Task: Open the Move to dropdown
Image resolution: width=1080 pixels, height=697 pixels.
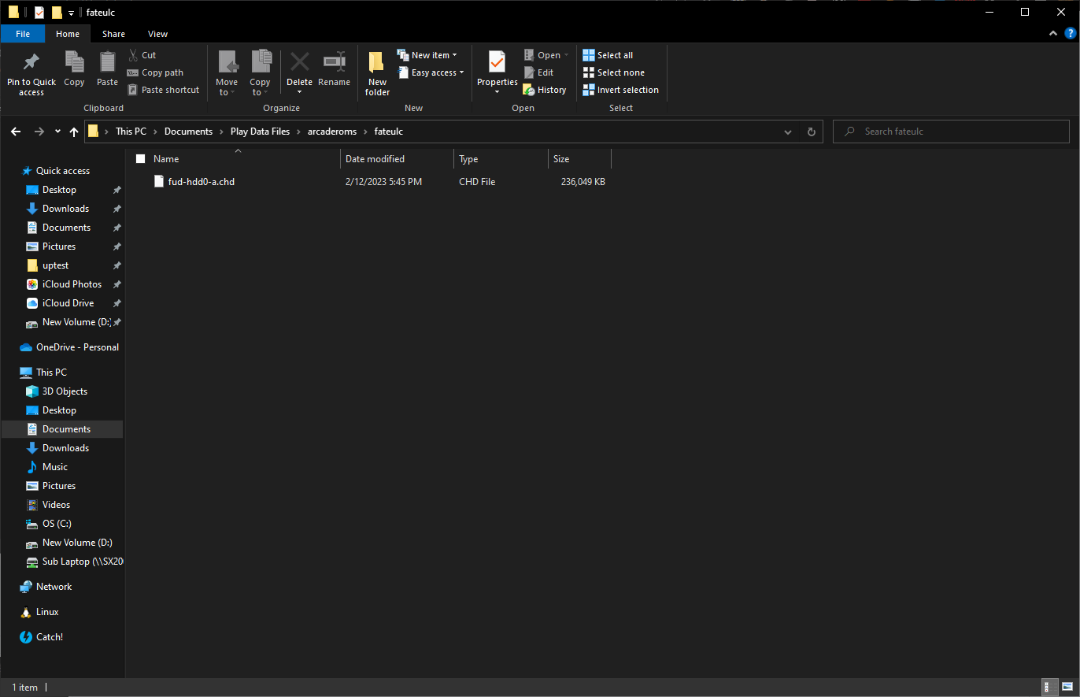Action: coord(226,72)
